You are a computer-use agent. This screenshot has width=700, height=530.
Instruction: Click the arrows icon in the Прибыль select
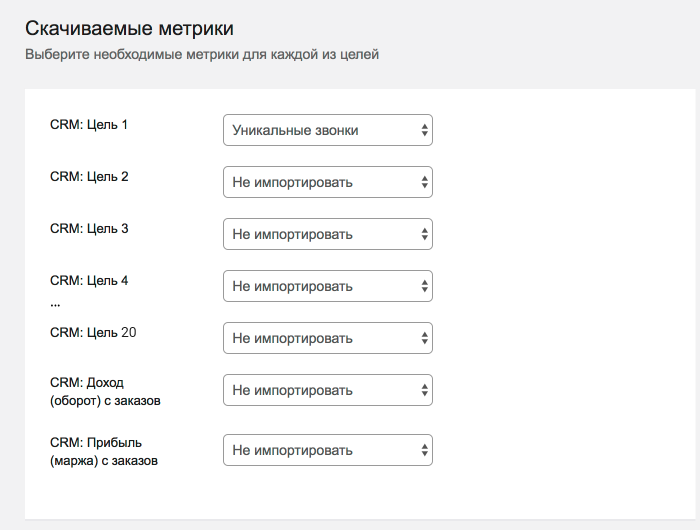click(424, 449)
